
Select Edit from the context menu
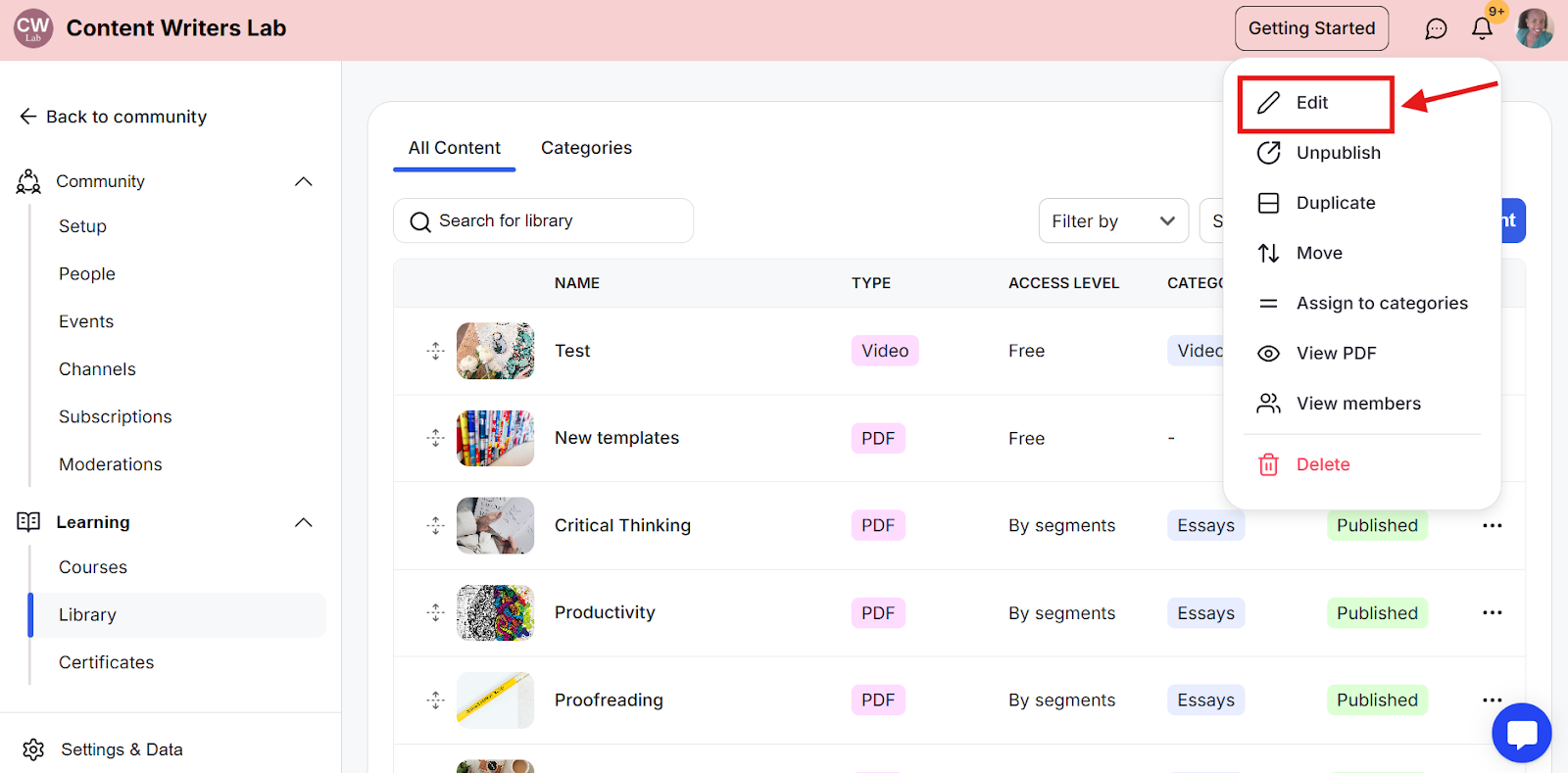tap(1313, 103)
